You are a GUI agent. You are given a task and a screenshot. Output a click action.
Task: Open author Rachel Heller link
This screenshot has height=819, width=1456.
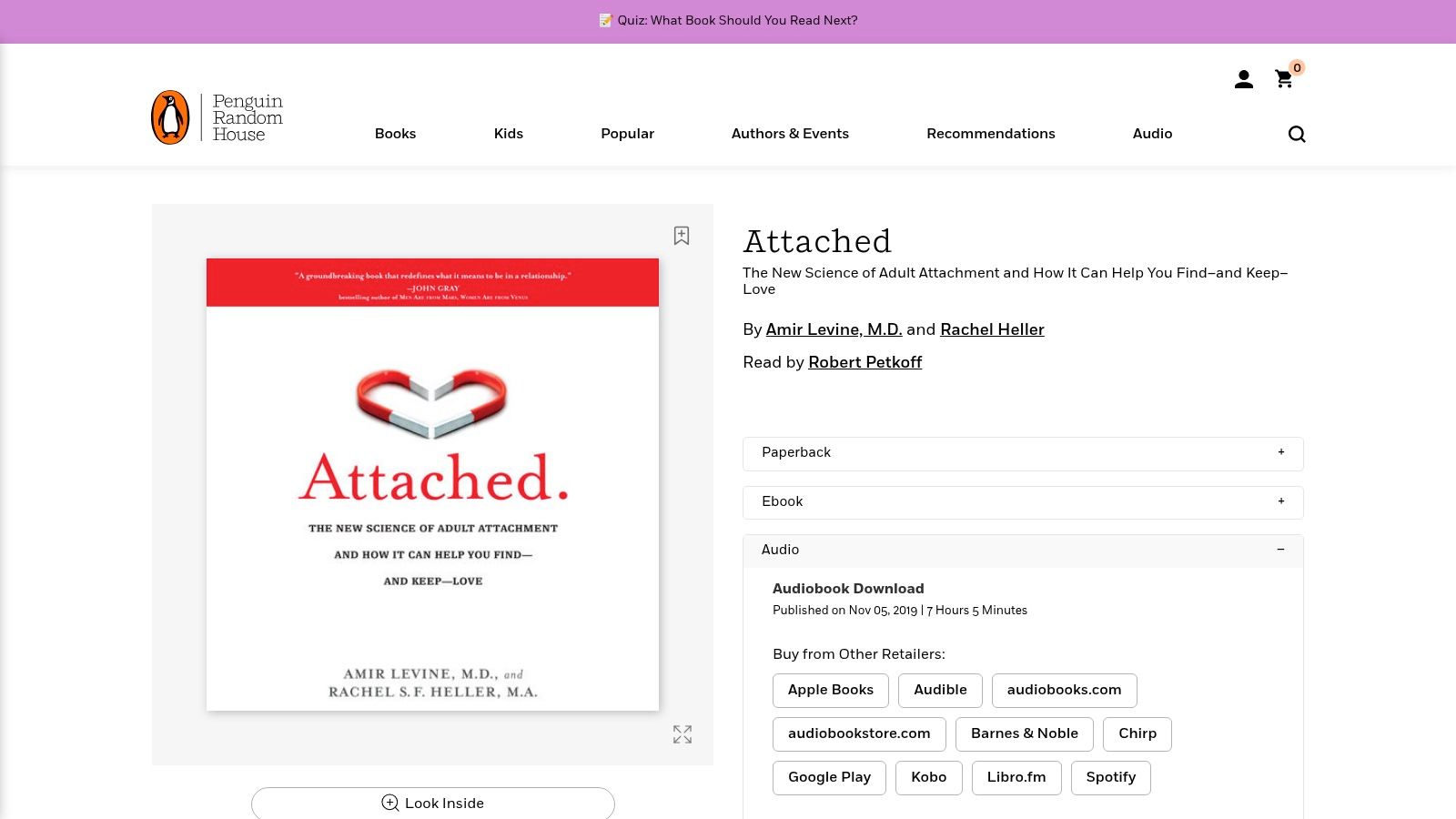(992, 330)
